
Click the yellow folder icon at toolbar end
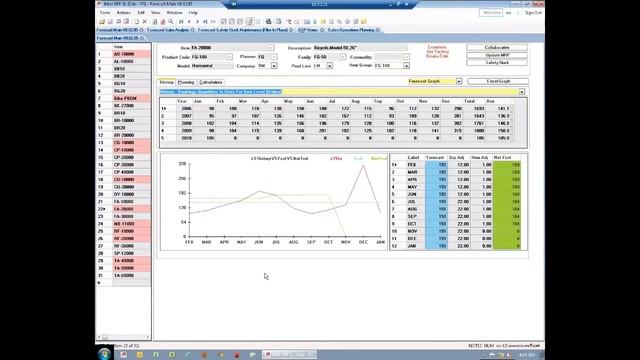point(364,22)
